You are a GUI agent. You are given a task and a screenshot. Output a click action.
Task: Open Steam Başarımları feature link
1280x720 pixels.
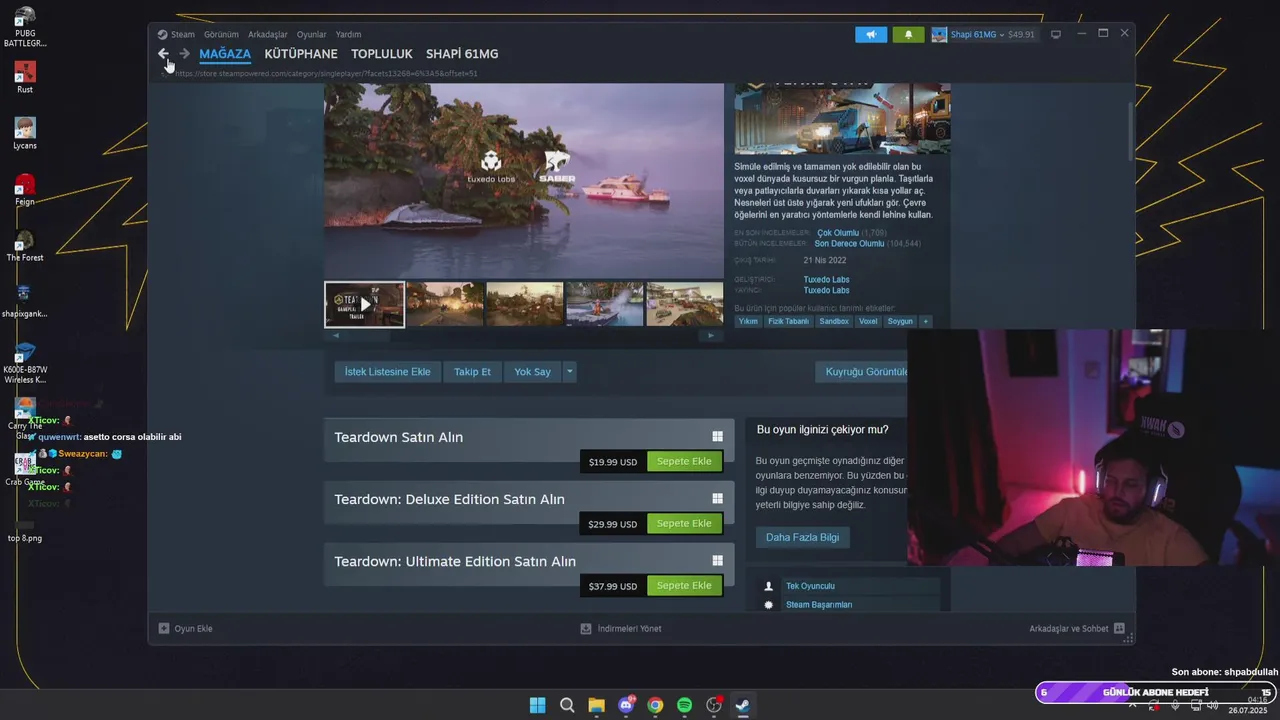(819, 605)
